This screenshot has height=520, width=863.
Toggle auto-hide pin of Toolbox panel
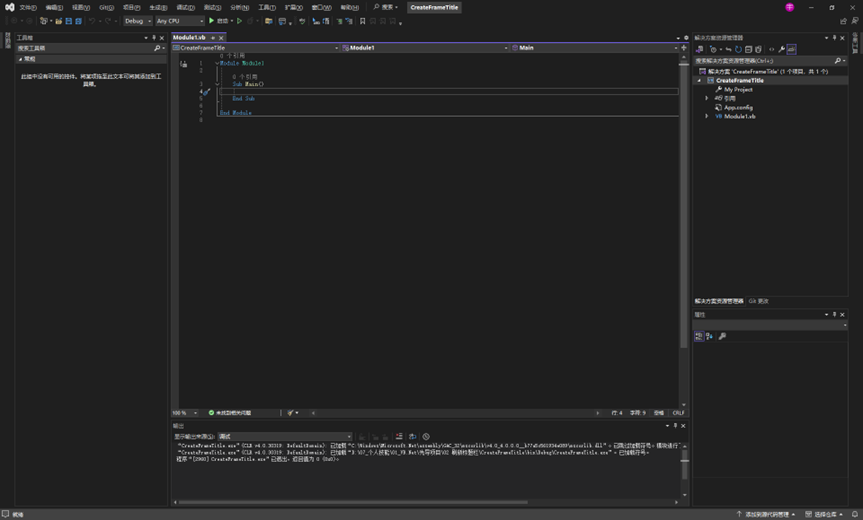[154, 38]
